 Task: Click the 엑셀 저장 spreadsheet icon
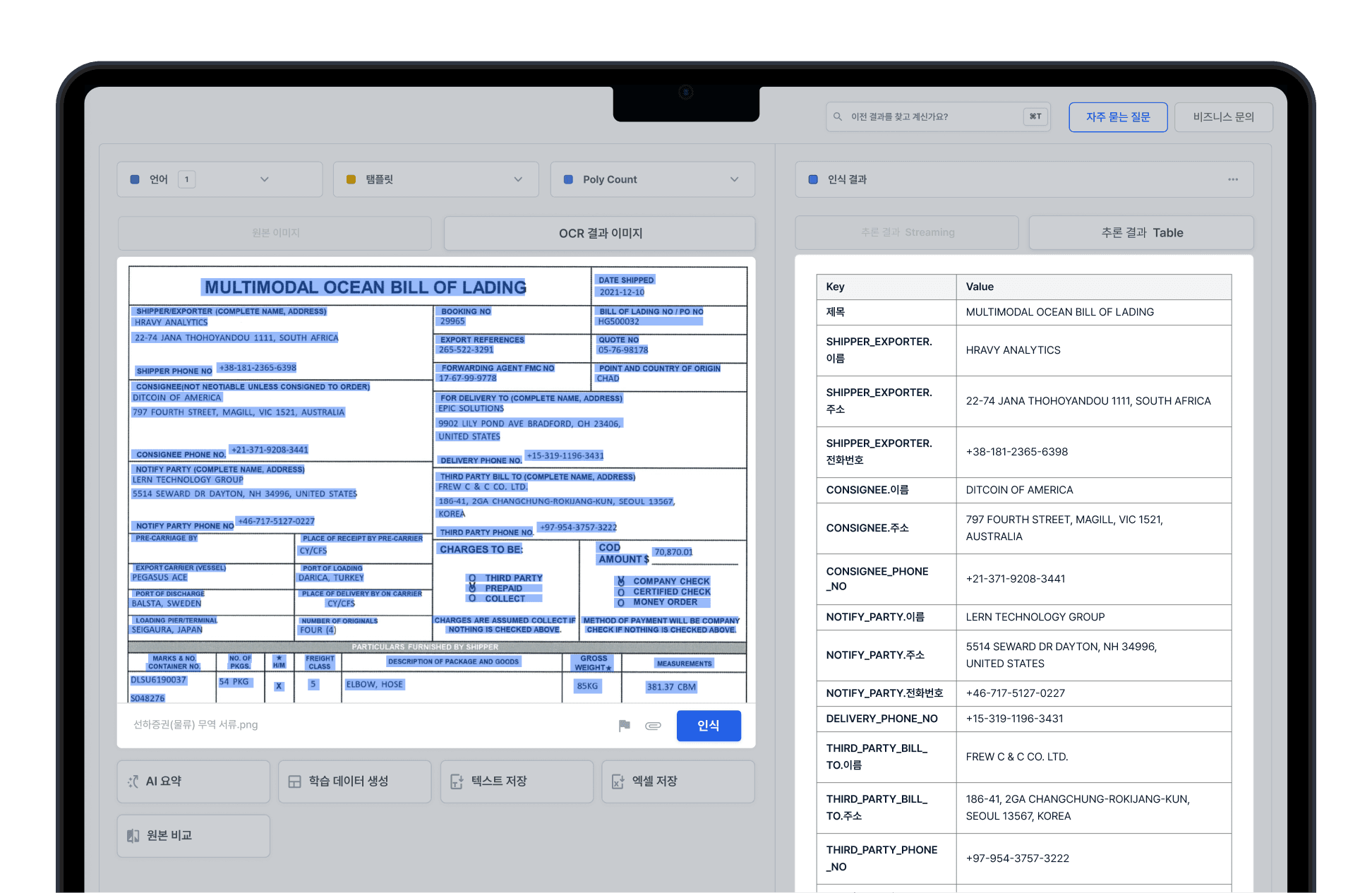point(618,781)
